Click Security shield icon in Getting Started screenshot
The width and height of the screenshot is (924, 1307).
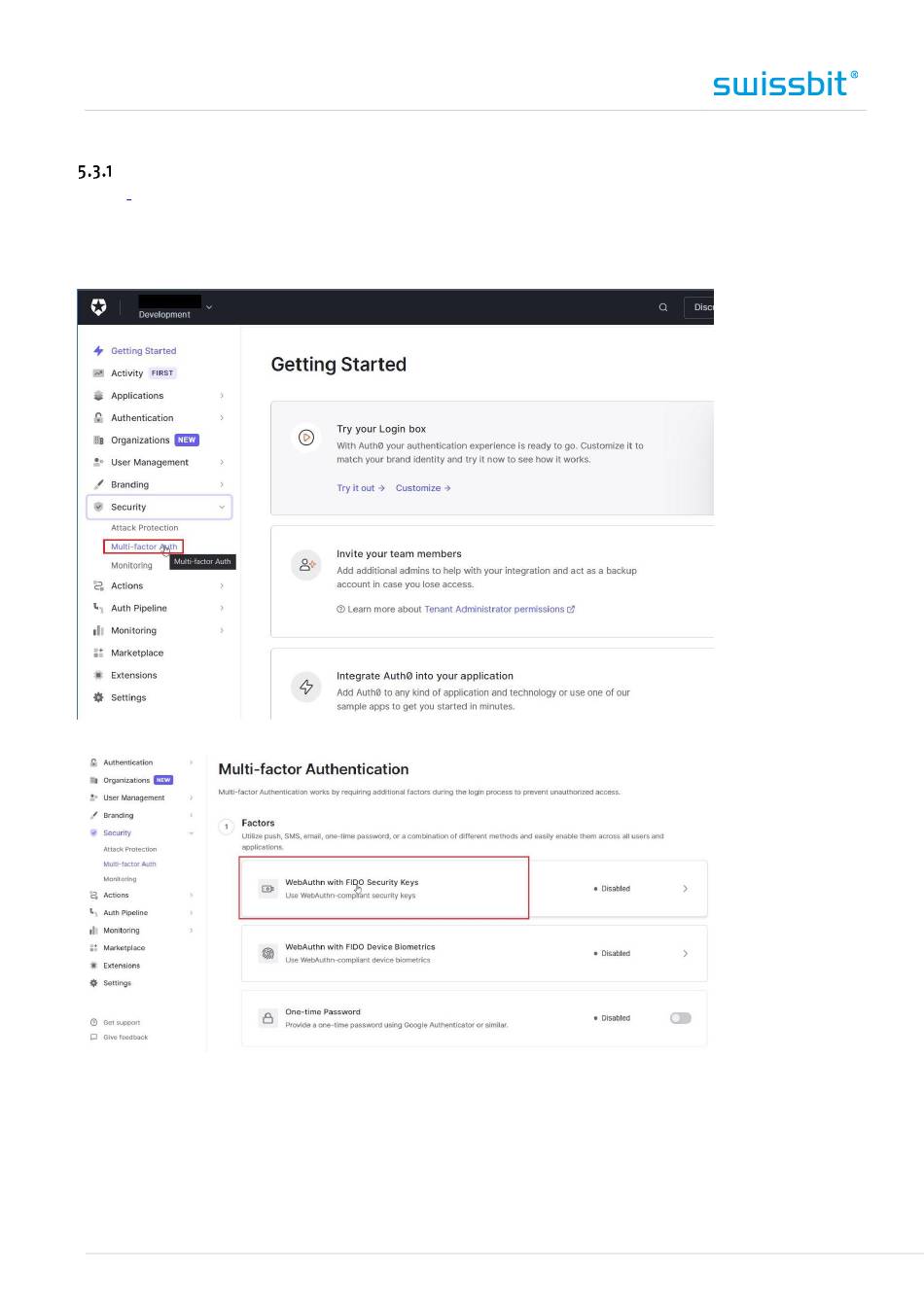click(98, 507)
